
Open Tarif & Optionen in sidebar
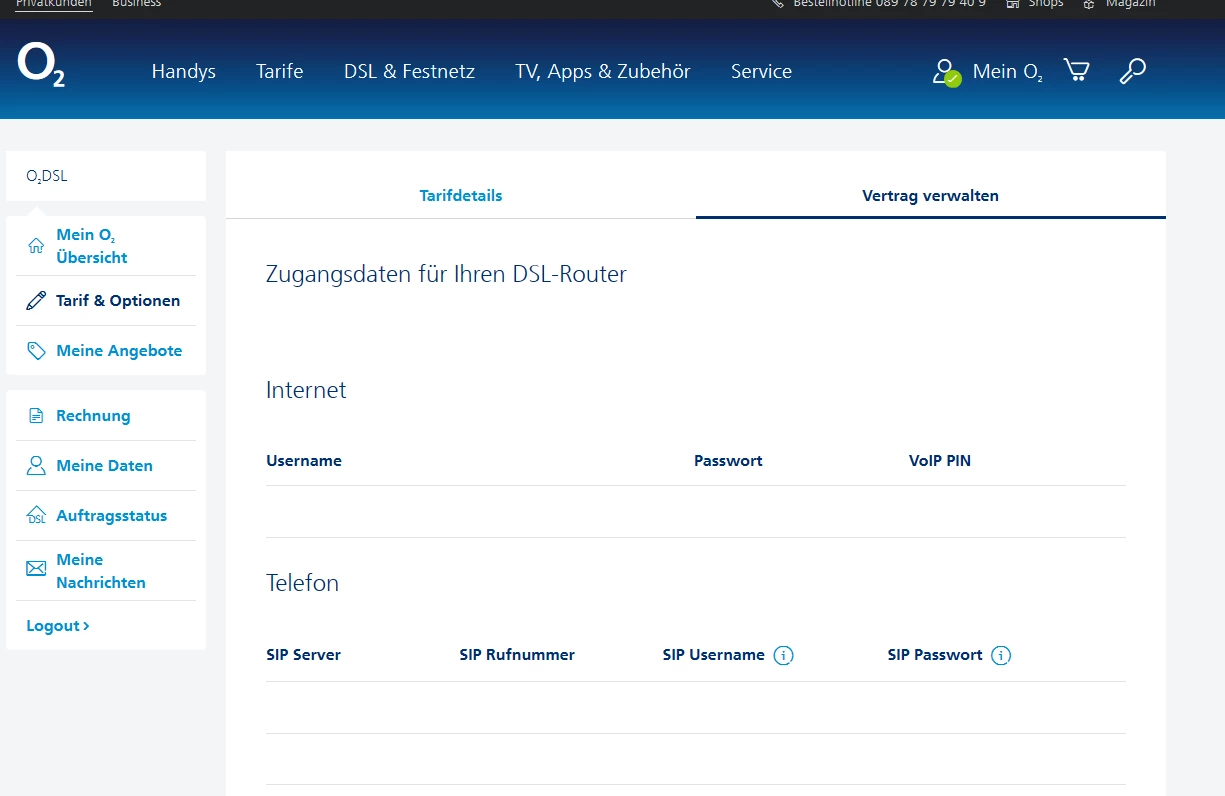coord(118,301)
